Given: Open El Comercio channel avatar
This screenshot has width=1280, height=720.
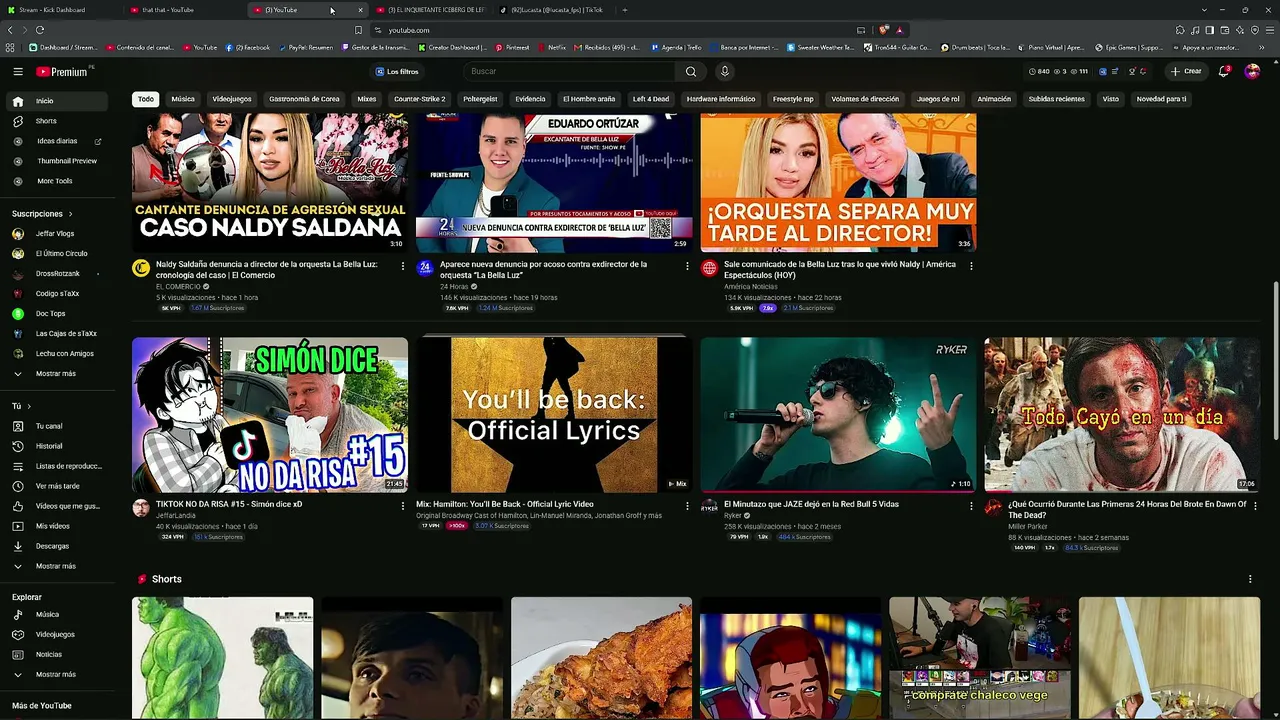Looking at the screenshot, I should [x=141, y=268].
